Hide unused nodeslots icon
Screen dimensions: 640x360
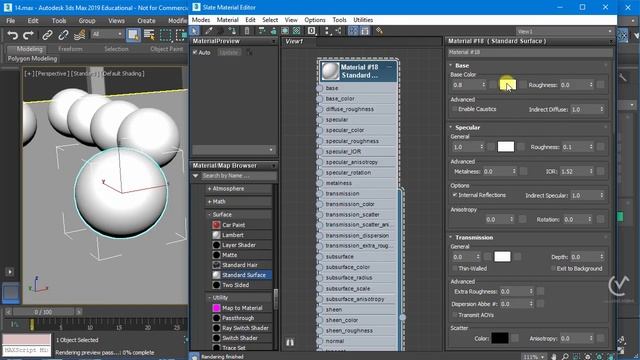tap(273, 31)
